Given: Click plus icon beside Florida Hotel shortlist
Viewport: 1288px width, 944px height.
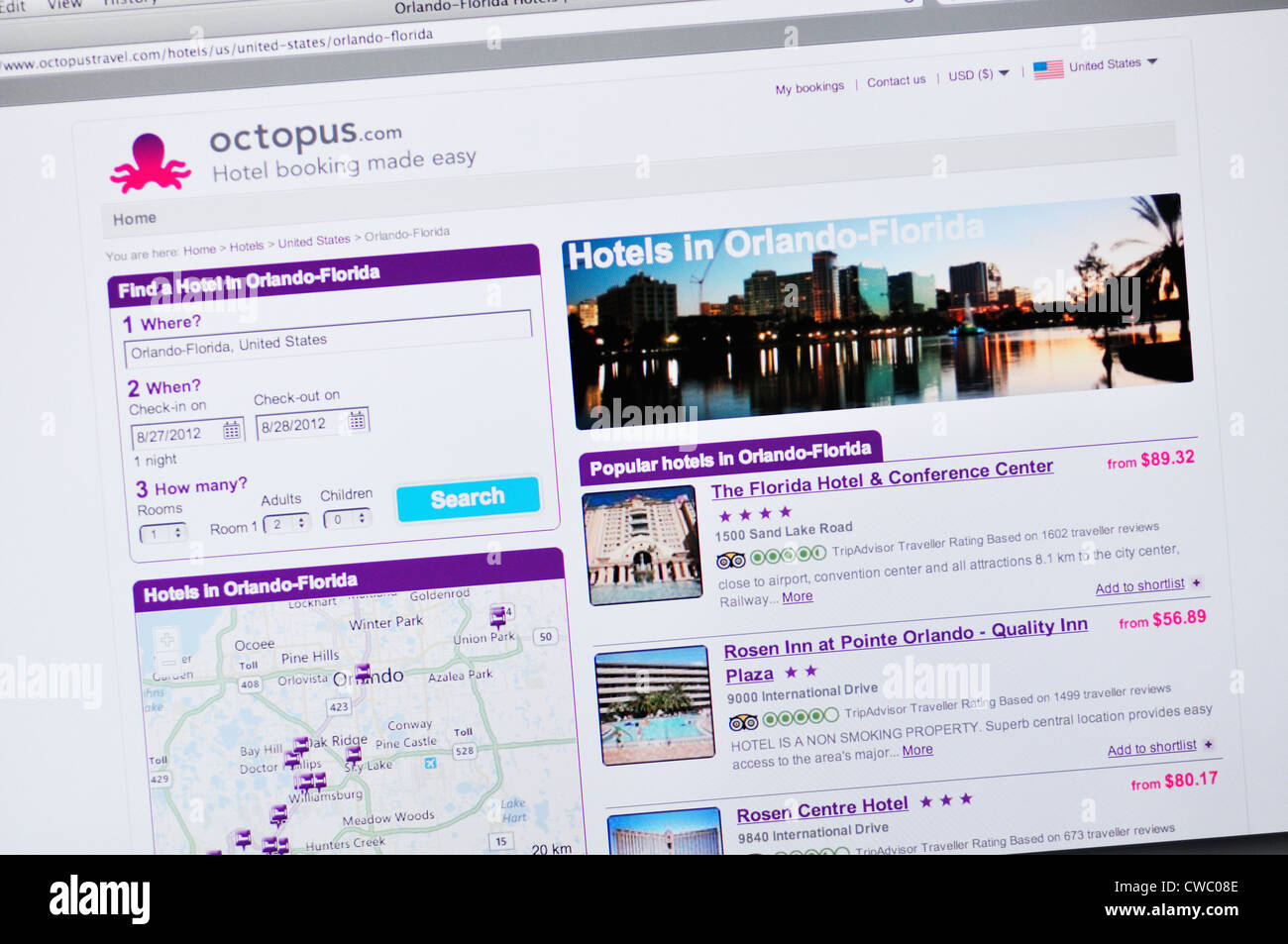Looking at the screenshot, I should coord(1196,582).
